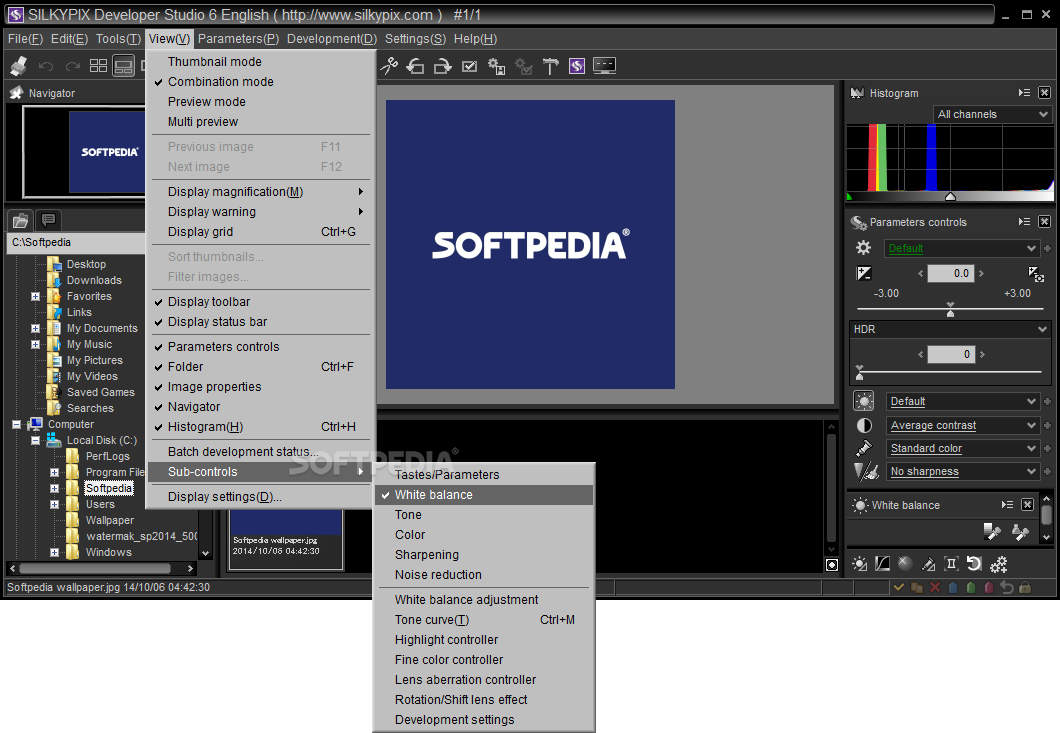
Task: Click the development reservation checkmark toolbar icon
Action: [x=469, y=66]
